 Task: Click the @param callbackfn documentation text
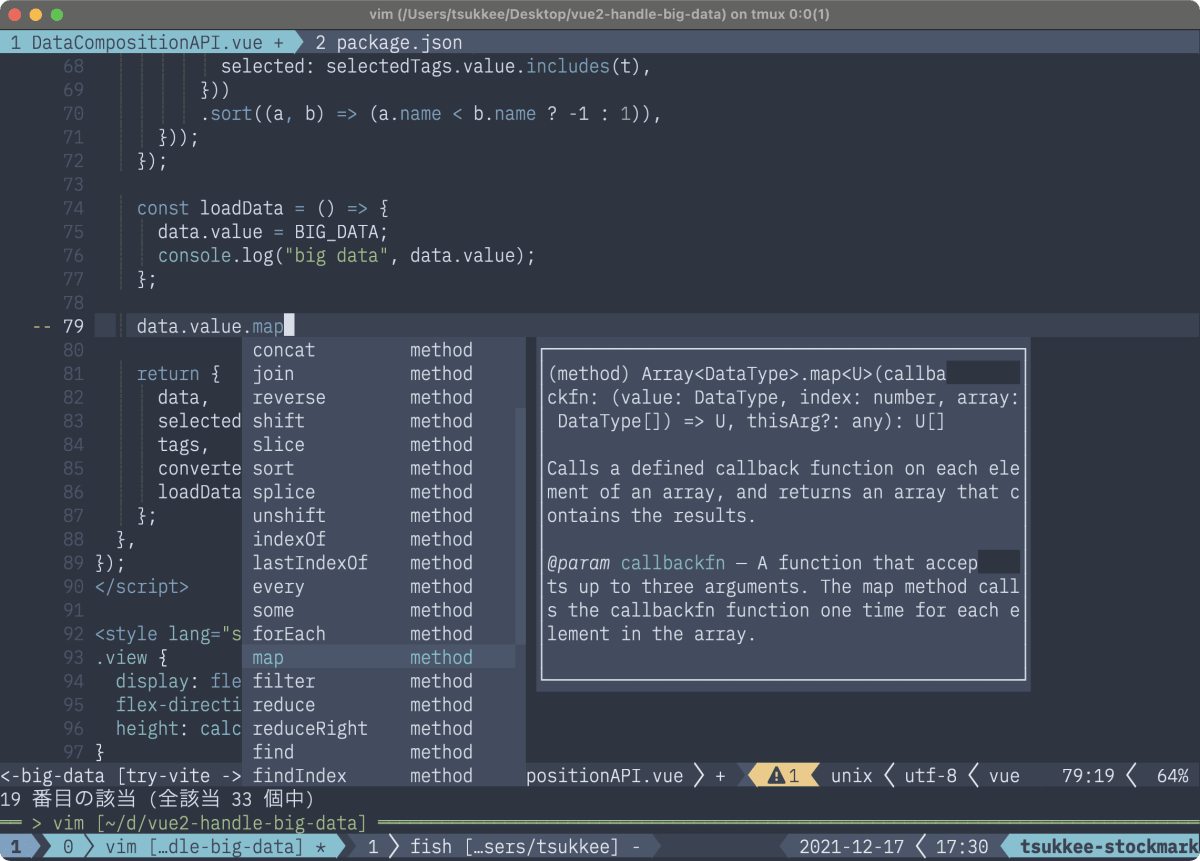pyautogui.click(x=636, y=563)
